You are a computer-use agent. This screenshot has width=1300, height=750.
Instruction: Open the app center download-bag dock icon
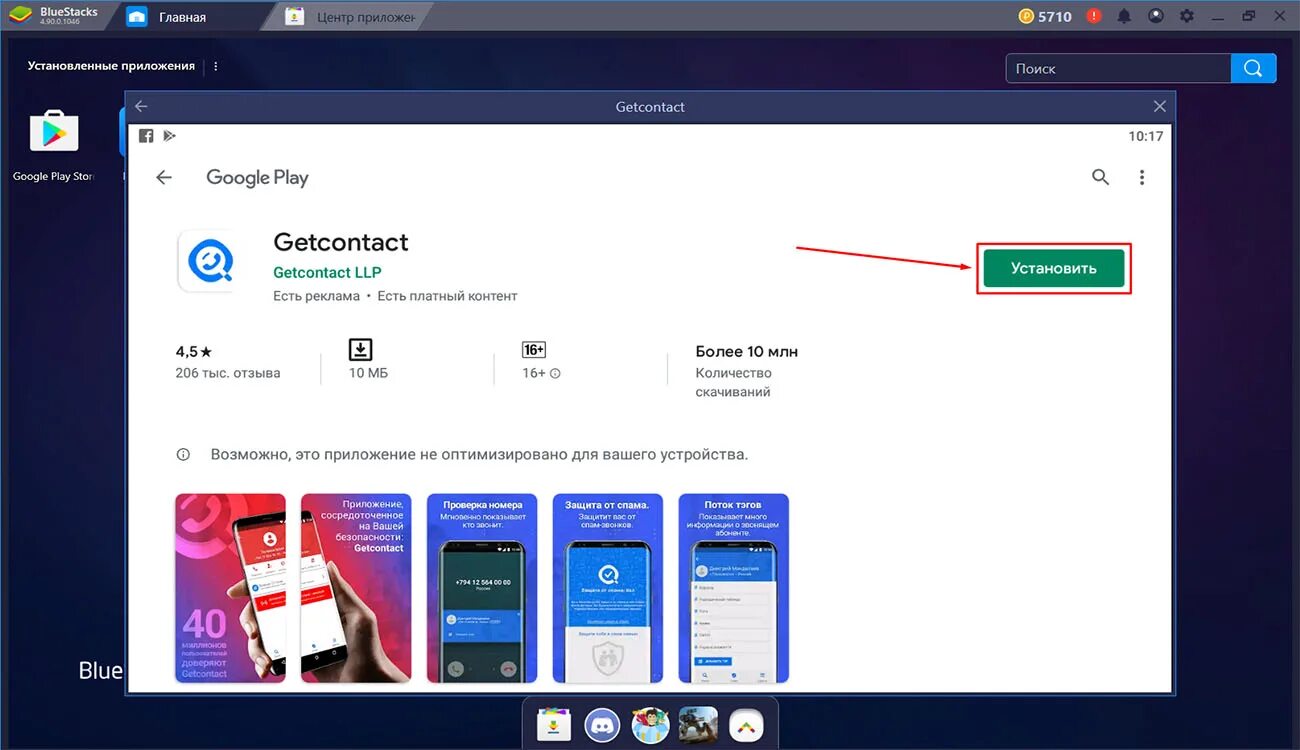click(554, 725)
